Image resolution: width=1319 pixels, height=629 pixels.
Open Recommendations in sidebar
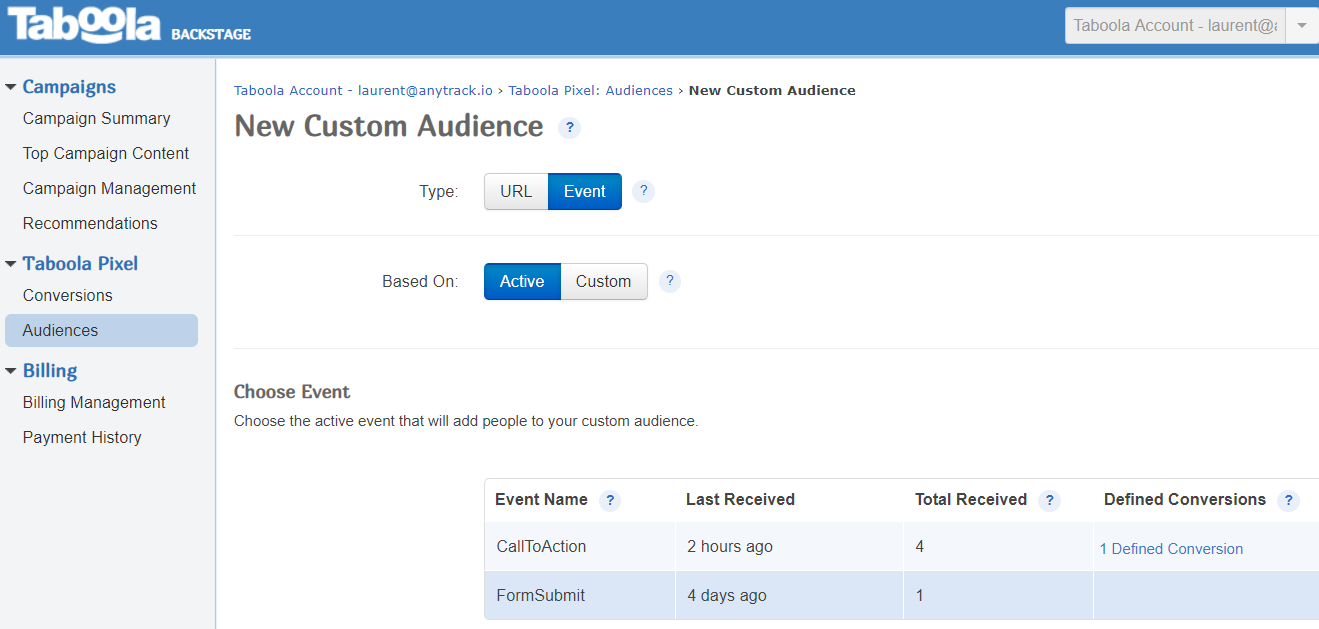point(90,223)
